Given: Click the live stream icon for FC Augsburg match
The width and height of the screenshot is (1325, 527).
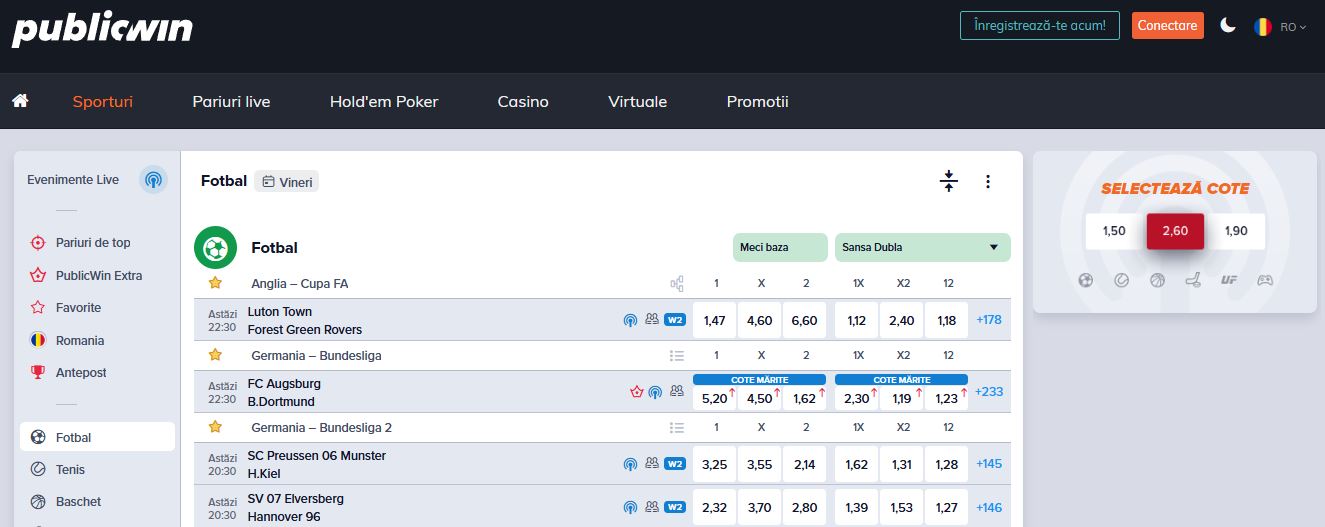Looking at the screenshot, I should (655, 392).
